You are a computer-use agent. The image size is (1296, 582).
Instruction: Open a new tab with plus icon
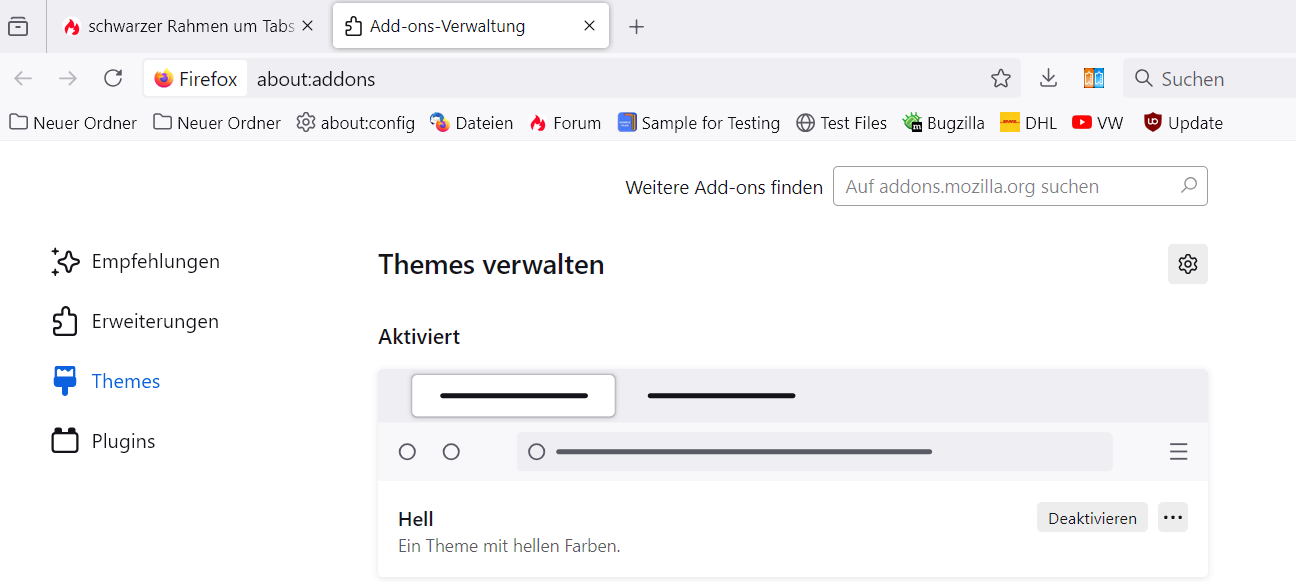click(x=636, y=27)
